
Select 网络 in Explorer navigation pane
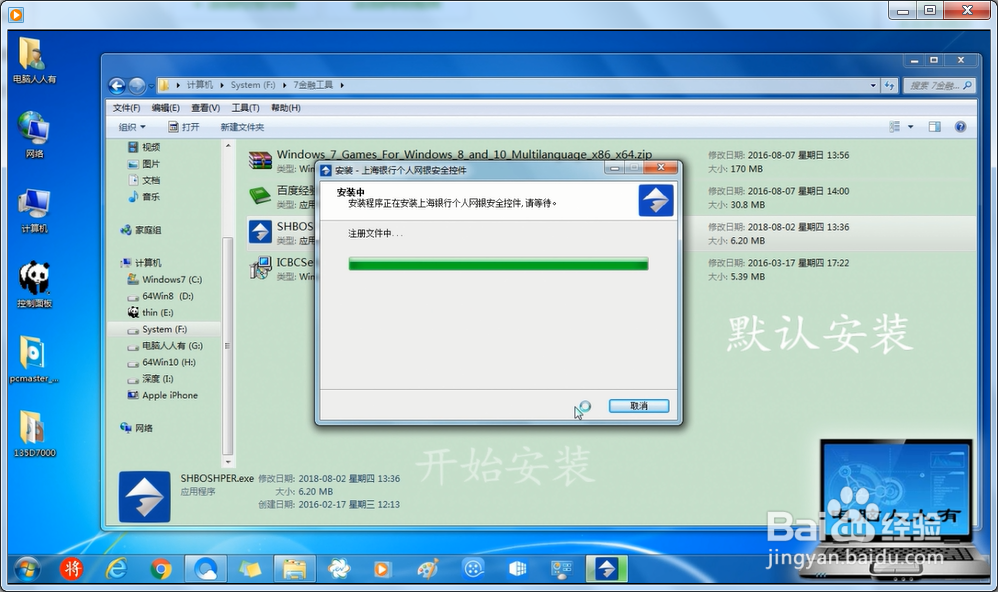[x=137, y=428]
